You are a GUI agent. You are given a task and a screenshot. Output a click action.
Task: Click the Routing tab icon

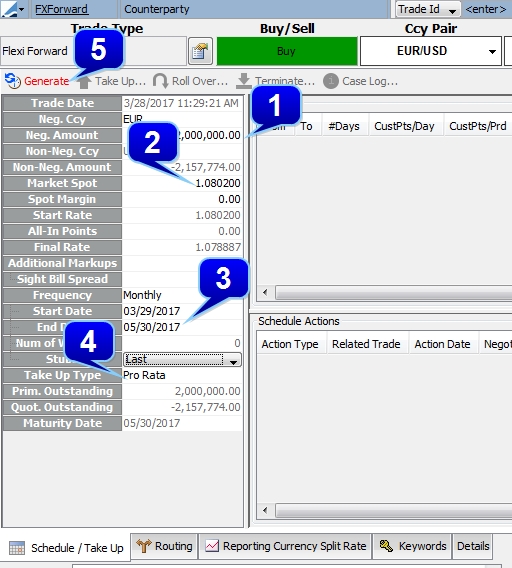[143, 546]
